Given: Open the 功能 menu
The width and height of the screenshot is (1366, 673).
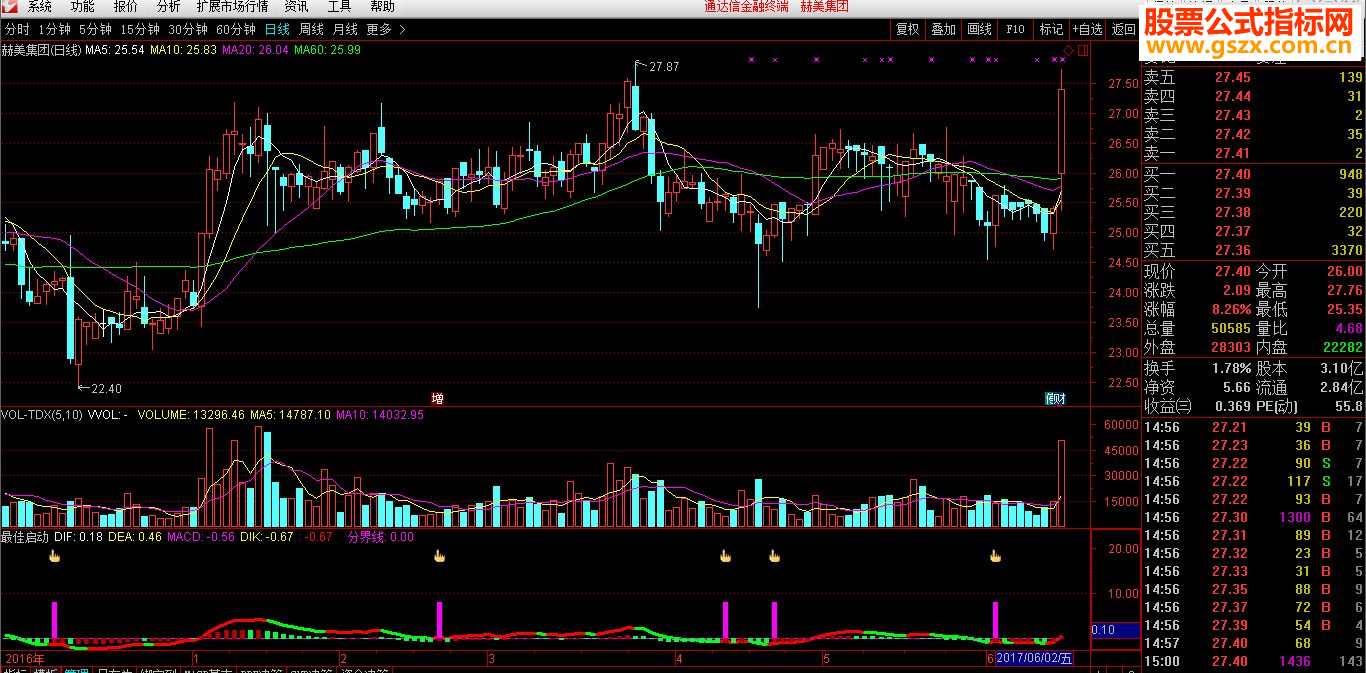Looking at the screenshot, I should (x=83, y=6).
